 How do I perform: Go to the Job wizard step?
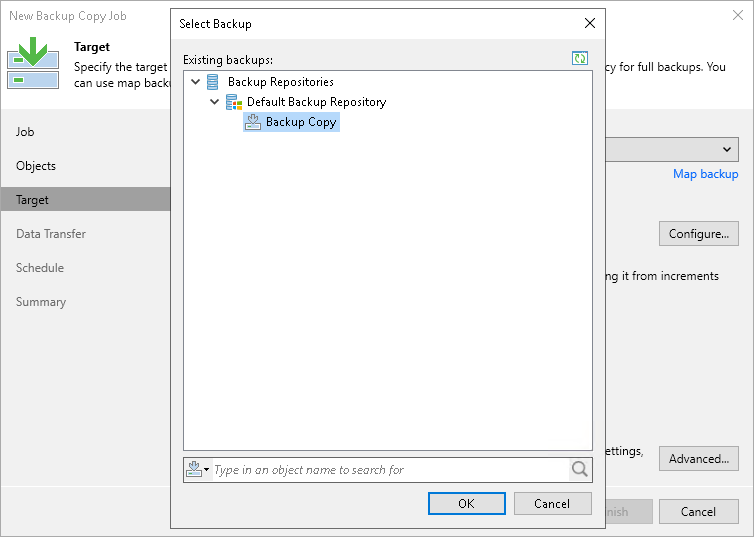25,132
